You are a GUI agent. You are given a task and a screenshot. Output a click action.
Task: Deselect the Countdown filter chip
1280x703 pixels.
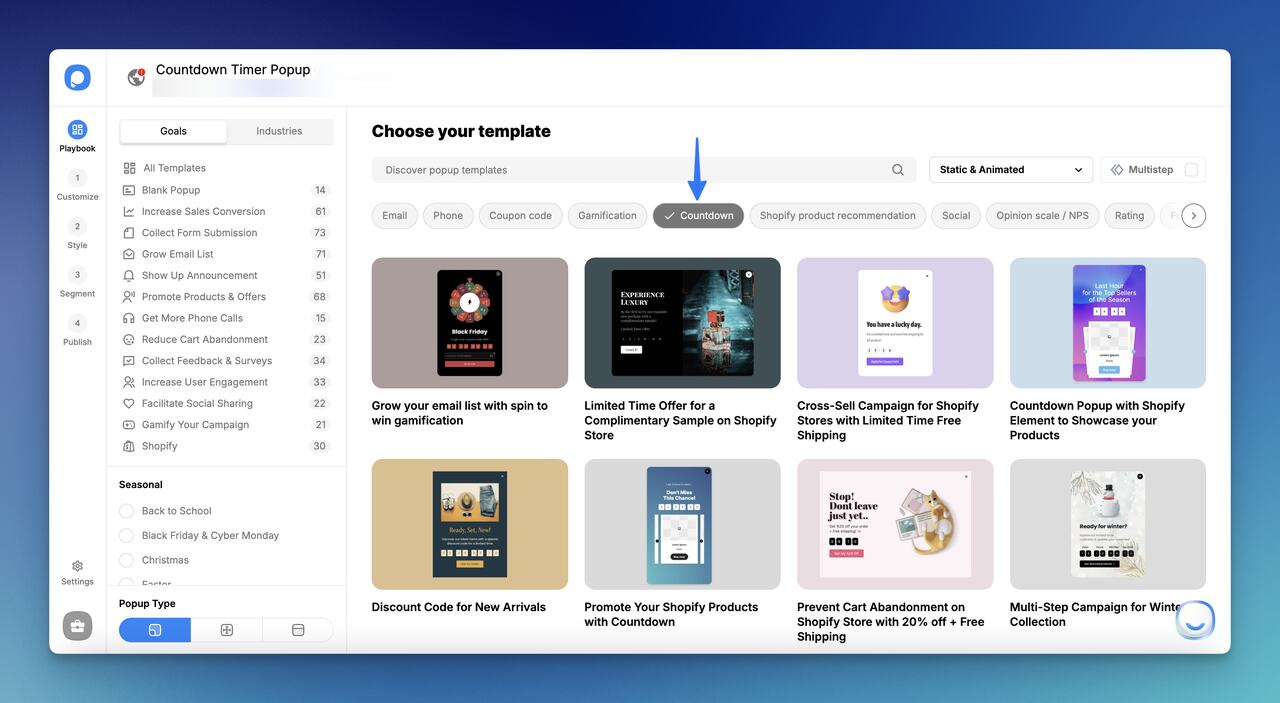point(698,215)
